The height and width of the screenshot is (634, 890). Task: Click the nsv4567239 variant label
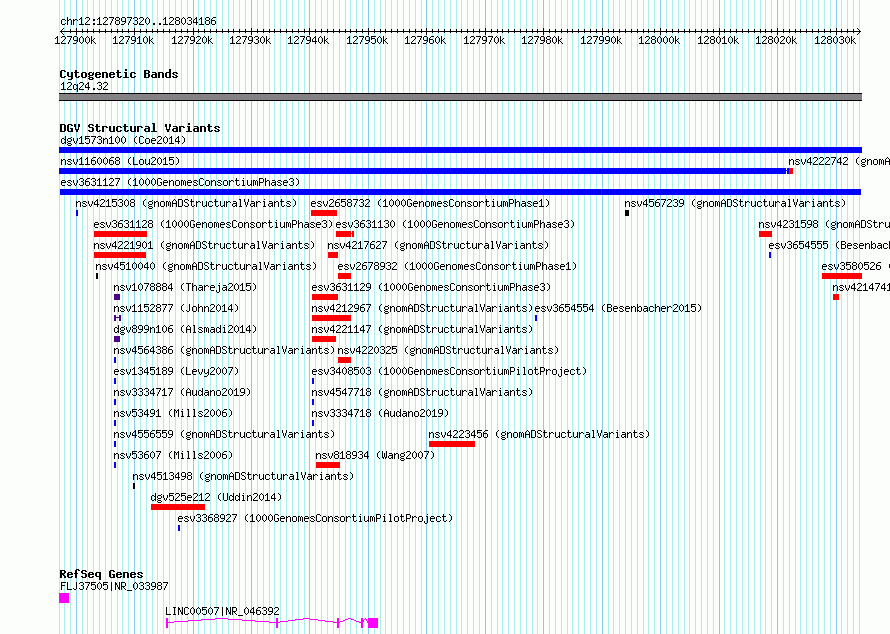735,203
